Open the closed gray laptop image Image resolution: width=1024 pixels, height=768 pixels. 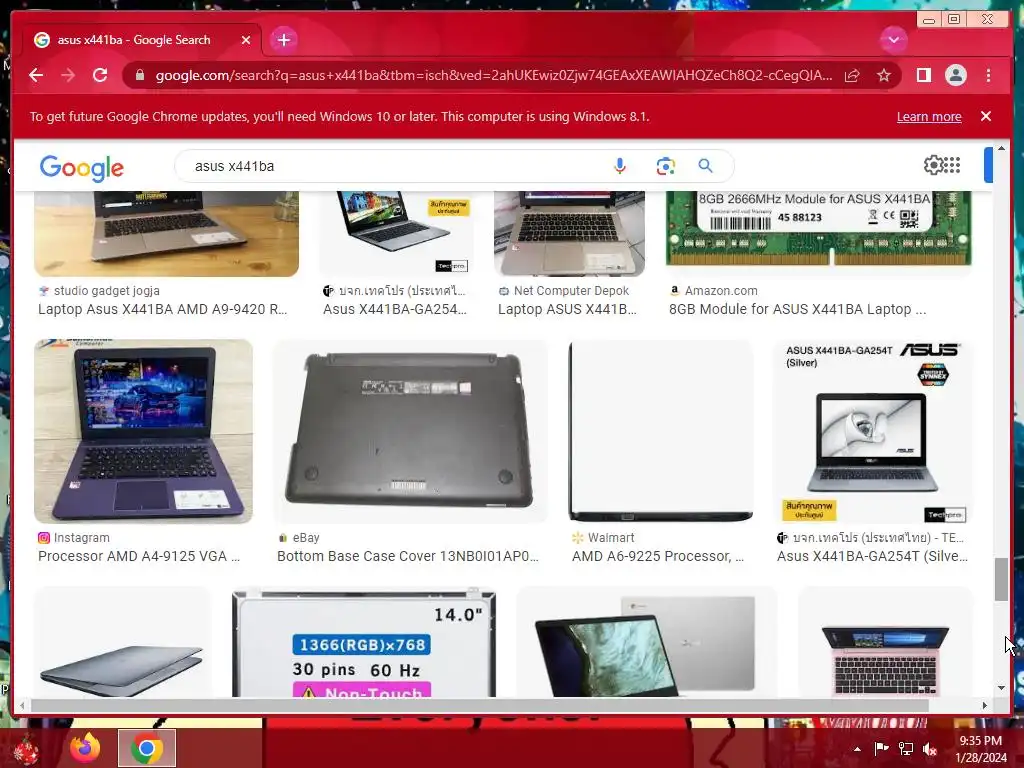coord(122,643)
